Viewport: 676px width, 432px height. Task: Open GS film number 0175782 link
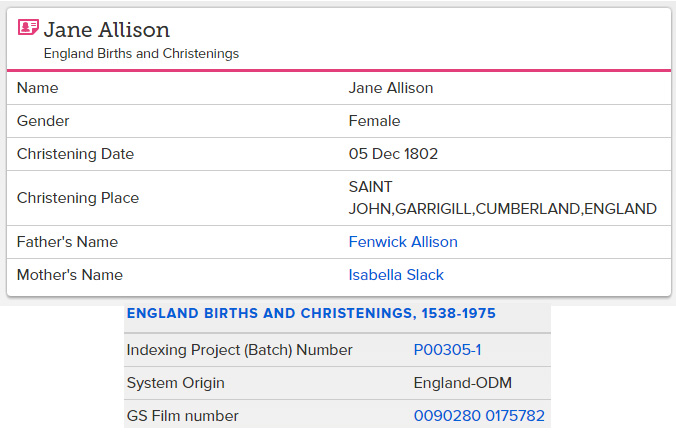515,416
